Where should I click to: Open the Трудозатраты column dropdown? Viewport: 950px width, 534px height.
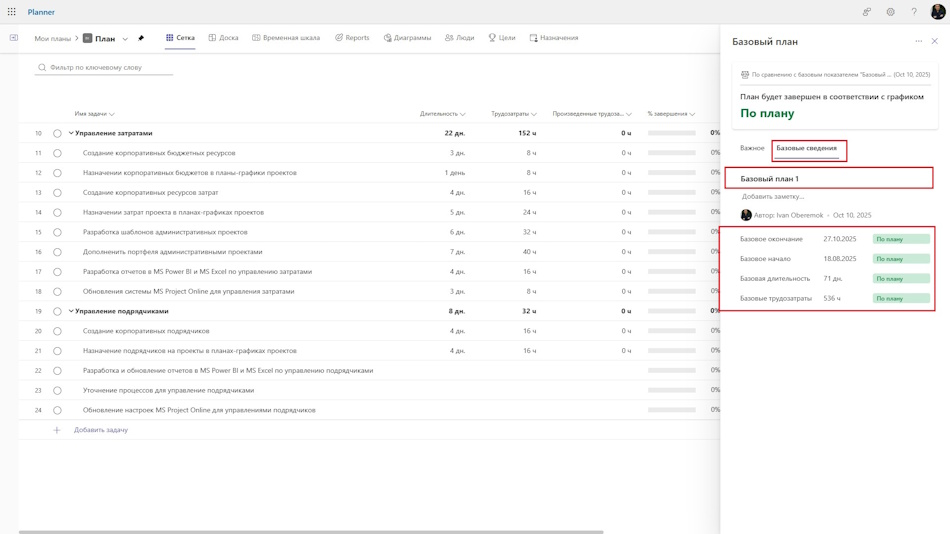534,114
